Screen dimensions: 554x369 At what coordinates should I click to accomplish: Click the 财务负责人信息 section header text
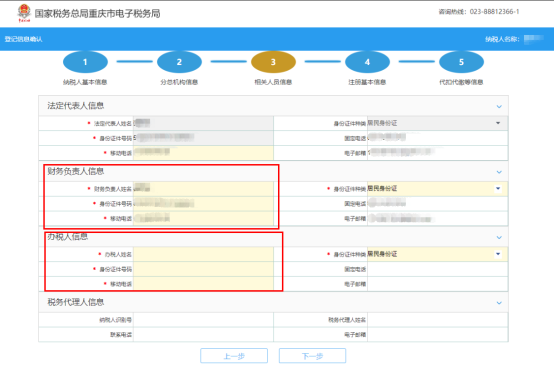(x=76, y=171)
